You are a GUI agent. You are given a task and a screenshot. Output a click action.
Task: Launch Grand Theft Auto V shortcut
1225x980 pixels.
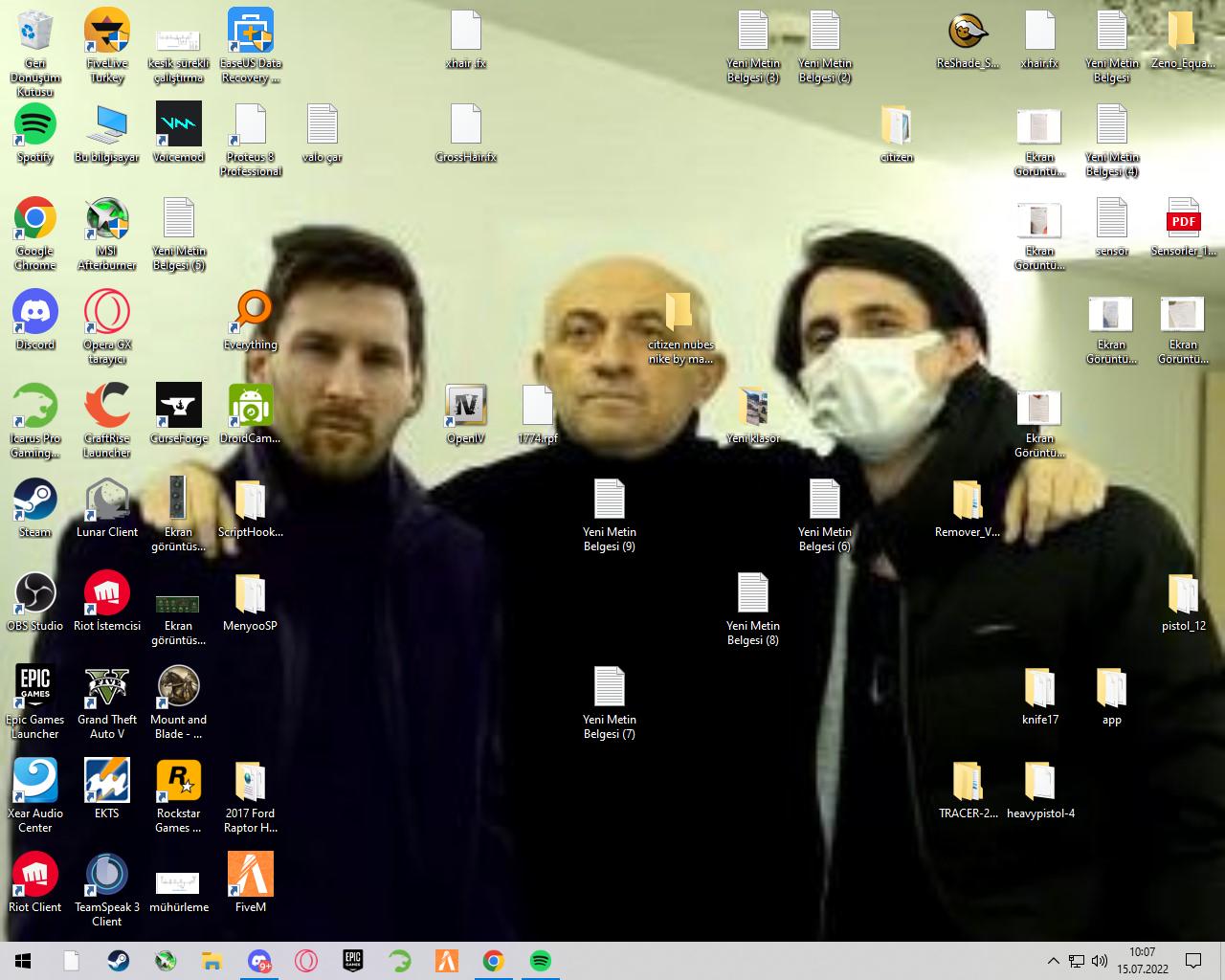pyautogui.click(x=107, y=702)
